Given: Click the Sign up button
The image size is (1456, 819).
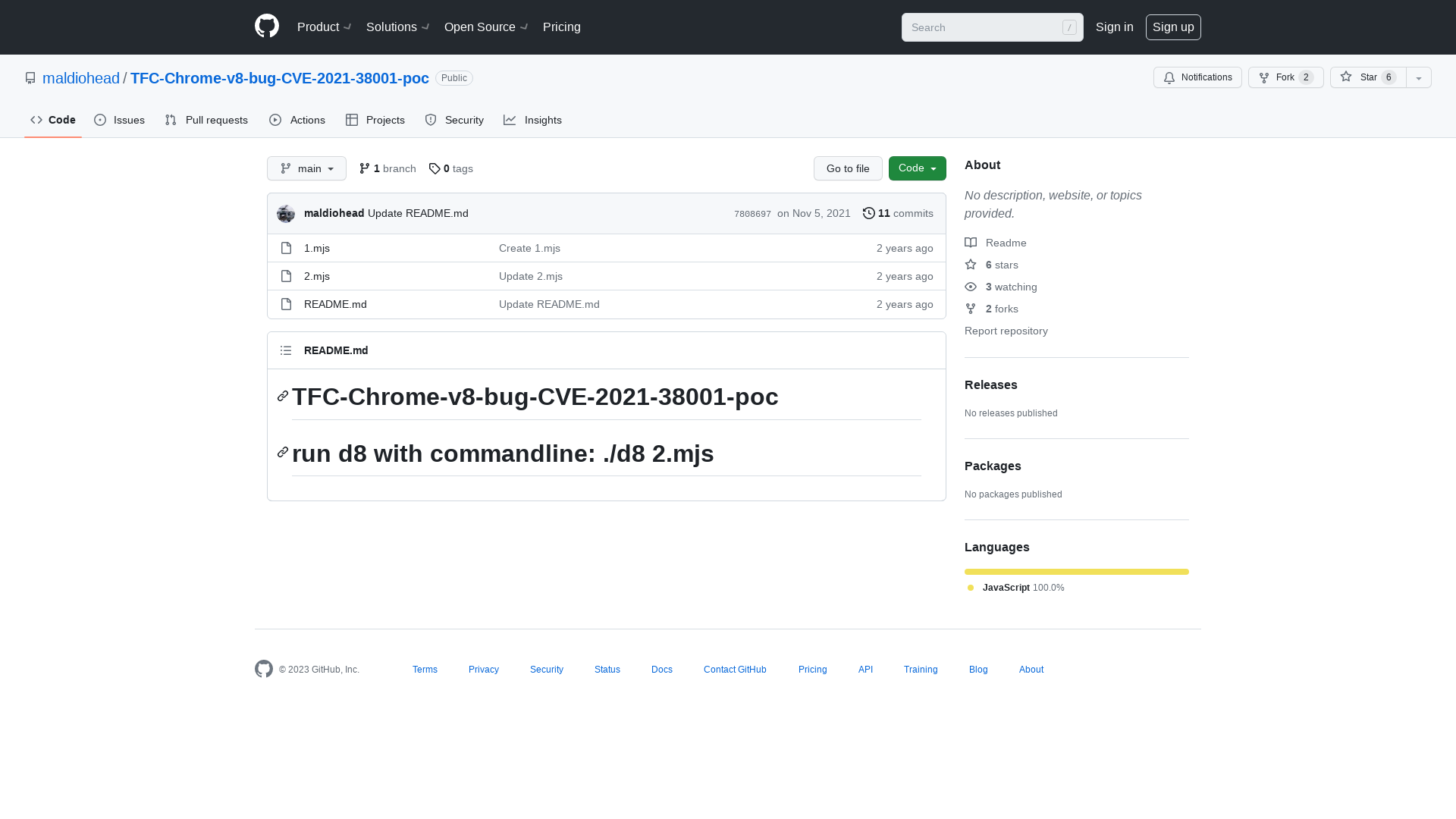Looking at the screenshot, I should coord(1173,27).
